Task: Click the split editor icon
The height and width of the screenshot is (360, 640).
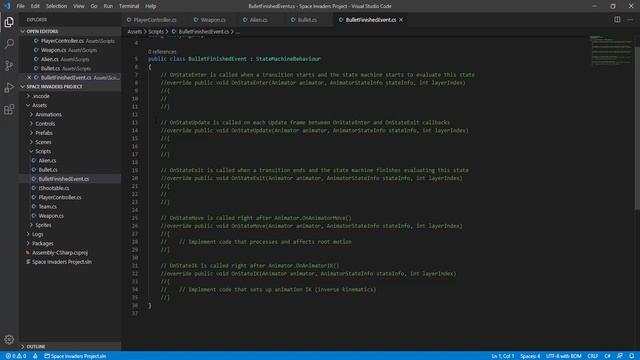Action: [617, 20]
